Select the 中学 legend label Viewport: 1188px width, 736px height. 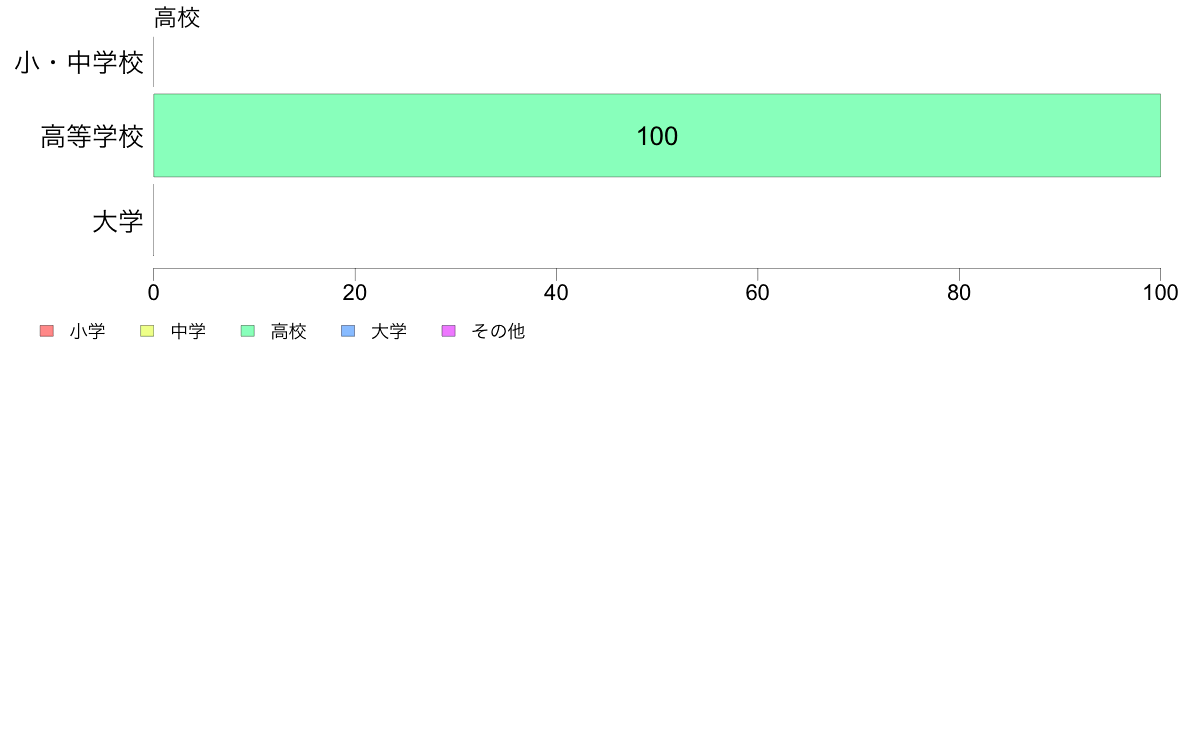[x=188, y=331]
